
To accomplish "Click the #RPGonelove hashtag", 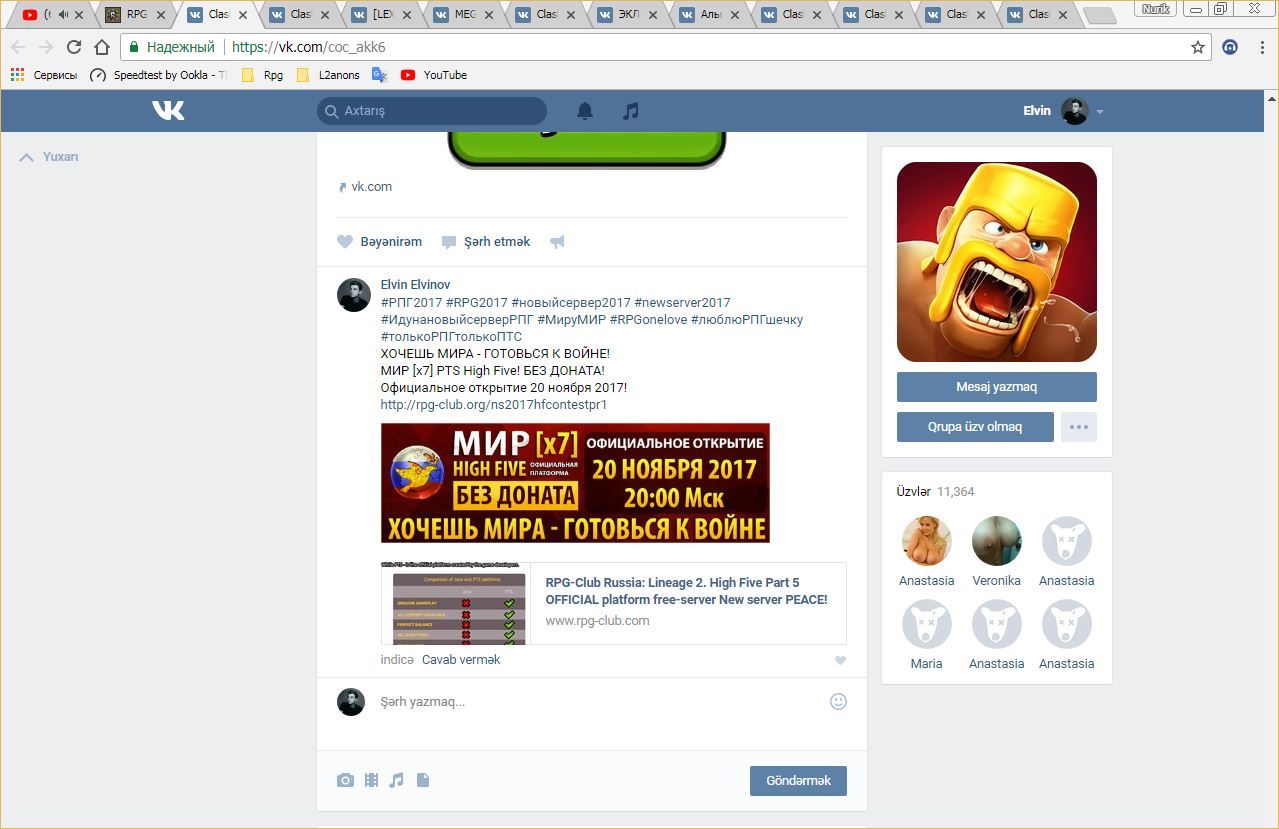I will click(x=648, y=320).
